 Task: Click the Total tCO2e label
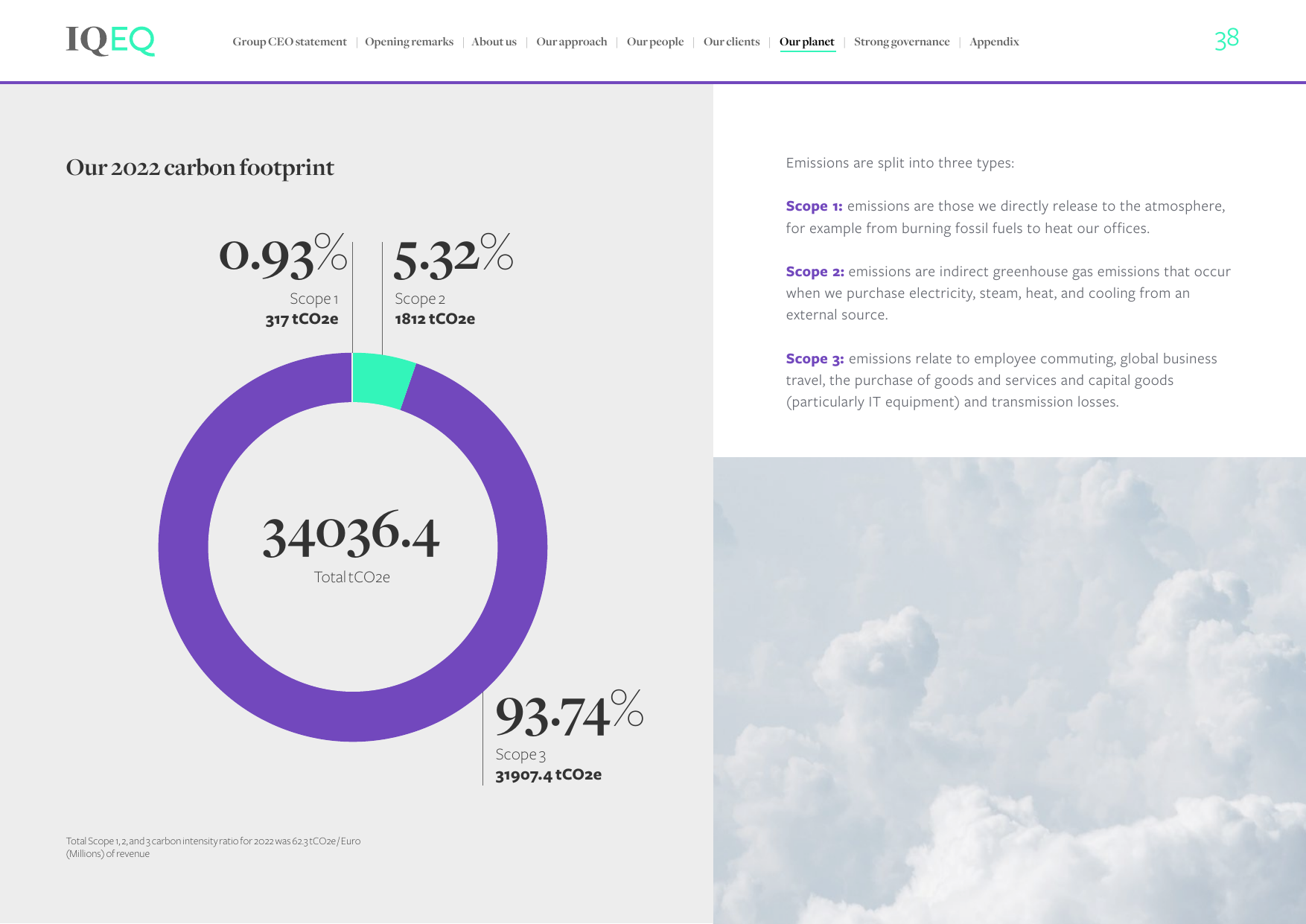(x=351, y=577)
